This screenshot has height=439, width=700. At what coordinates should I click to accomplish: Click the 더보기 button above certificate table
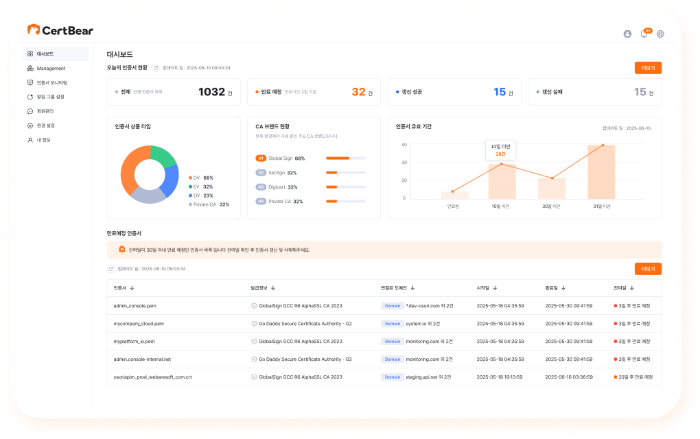pyautogui.click(x=647, y=269)
